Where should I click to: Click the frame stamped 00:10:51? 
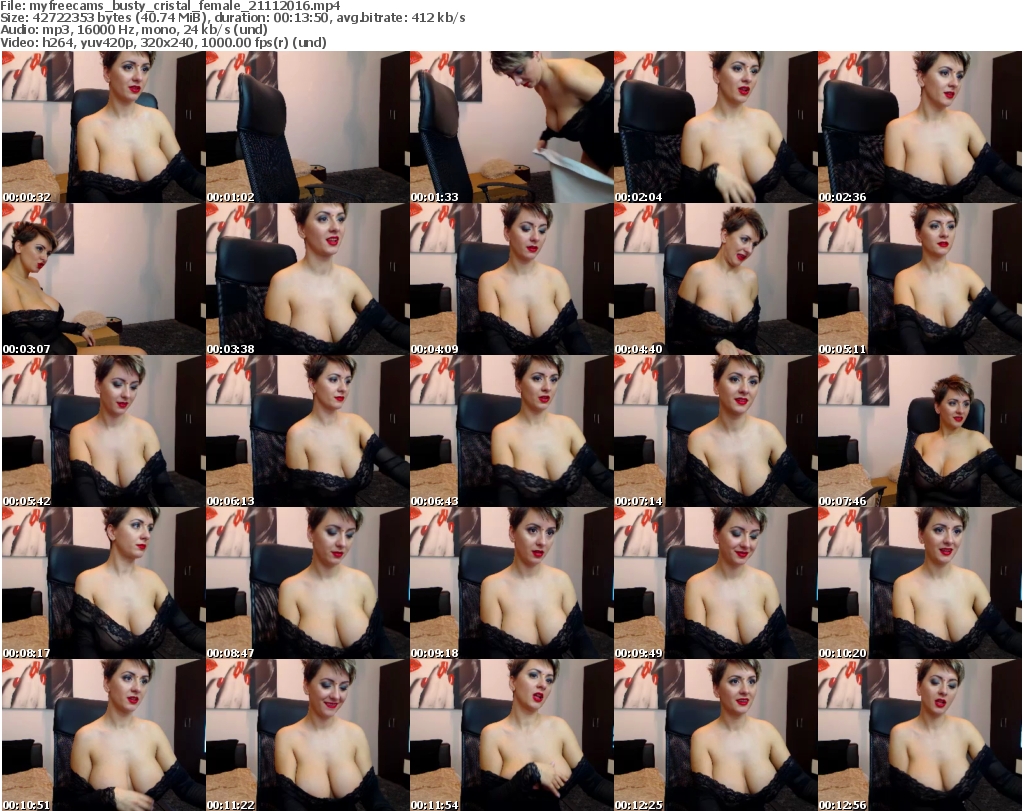(x=104, y=735)
